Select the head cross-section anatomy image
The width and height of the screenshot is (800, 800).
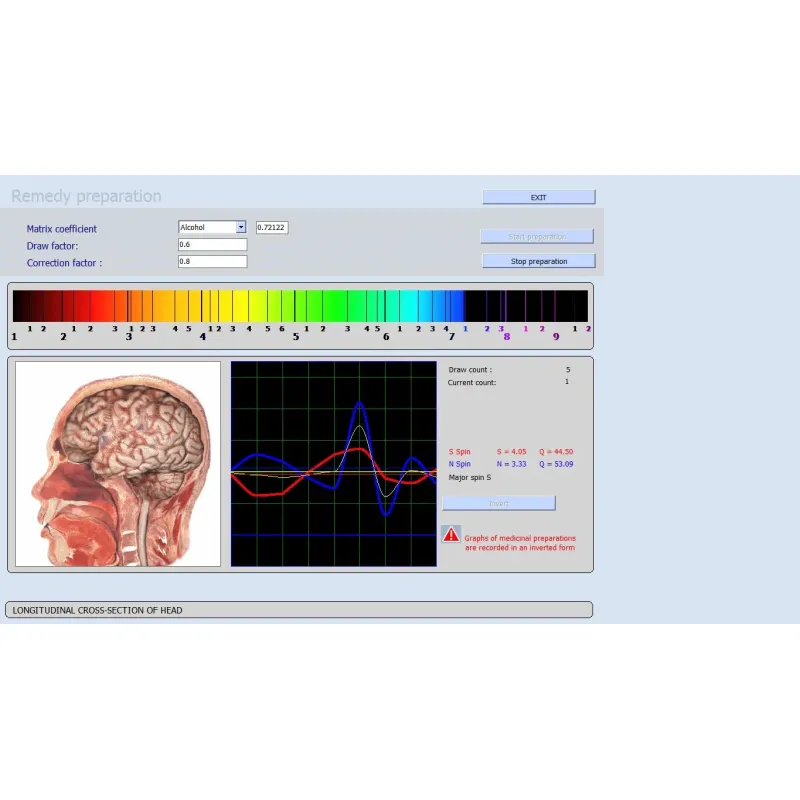pyautogui.click(x=118, y=464)
